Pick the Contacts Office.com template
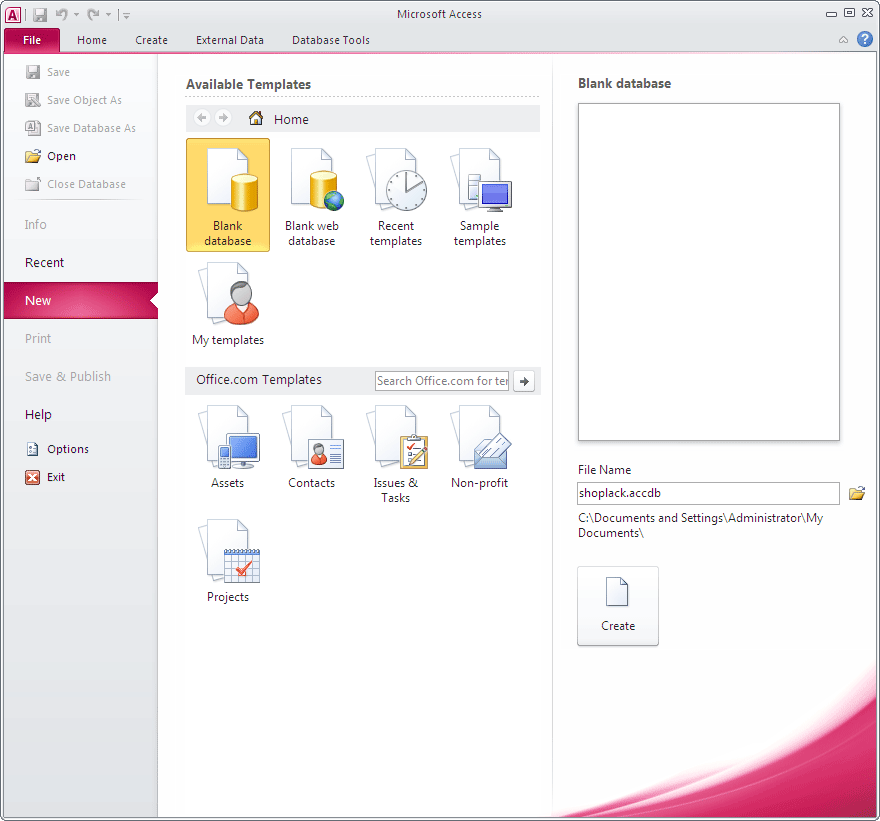This screenshot has width=880, height=821. [x=312, y=446]
